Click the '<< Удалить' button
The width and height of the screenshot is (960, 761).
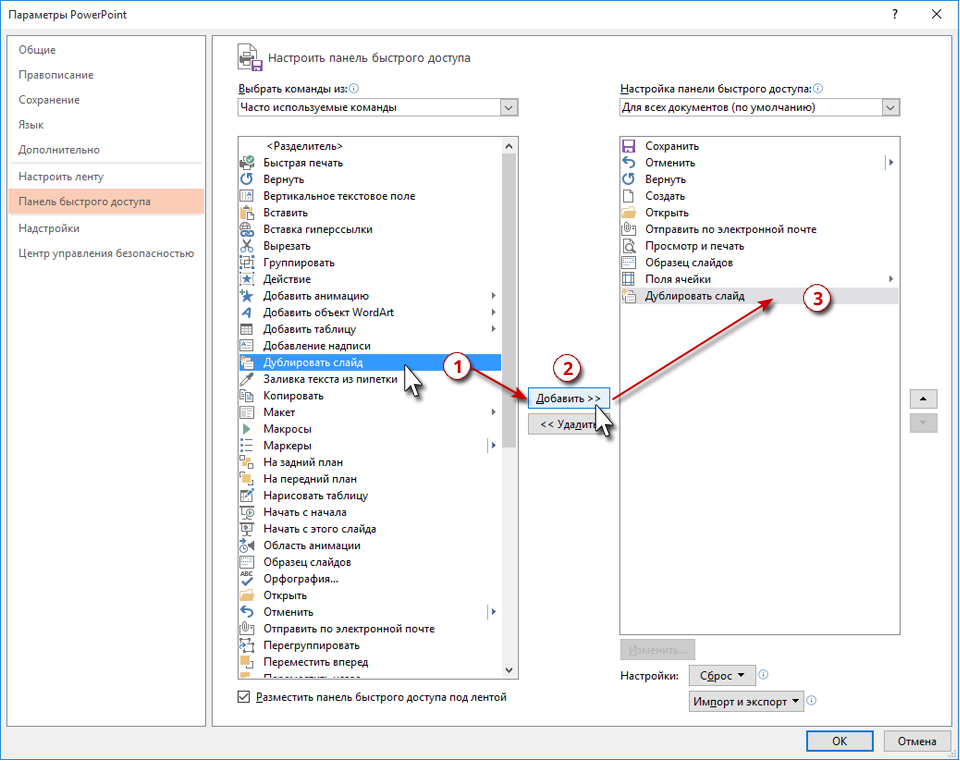(x=569, y=424)
